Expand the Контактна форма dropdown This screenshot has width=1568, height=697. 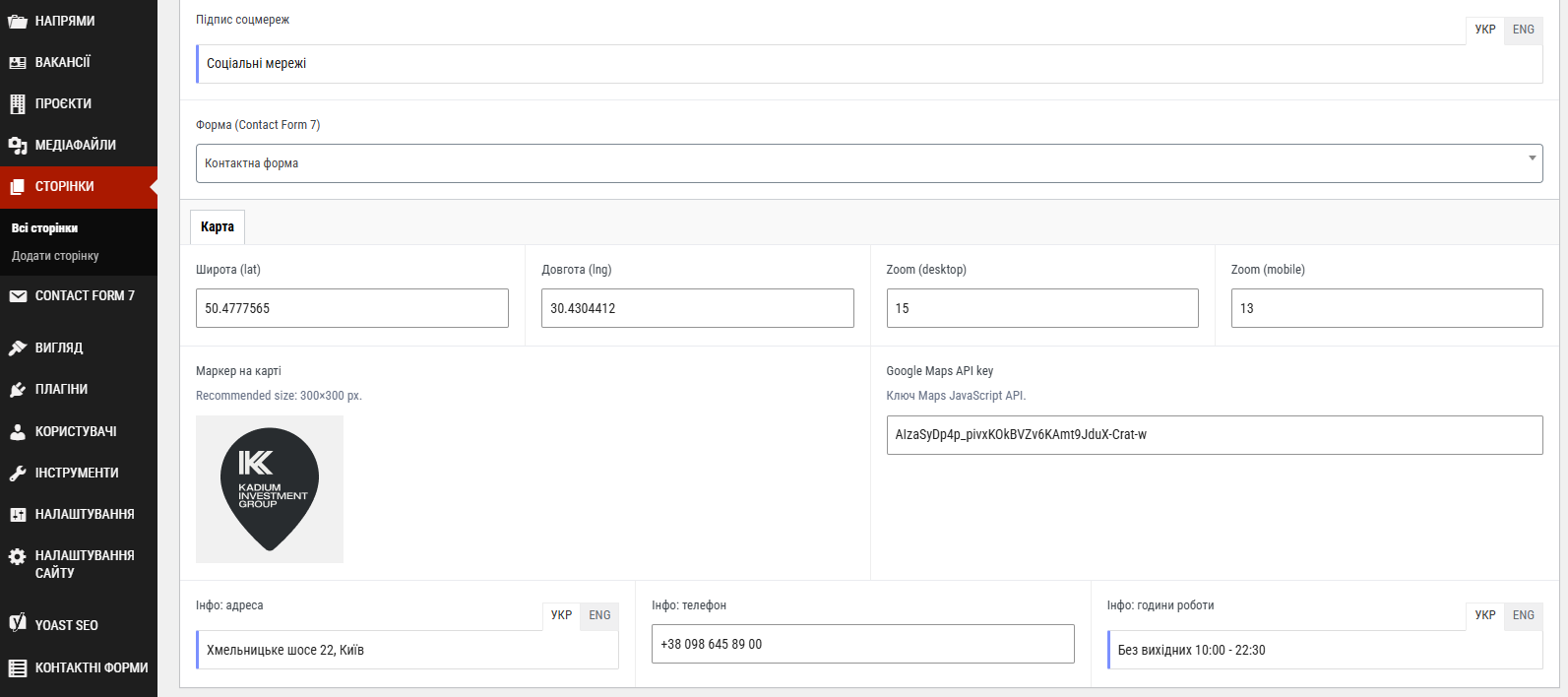click(869, 163)
